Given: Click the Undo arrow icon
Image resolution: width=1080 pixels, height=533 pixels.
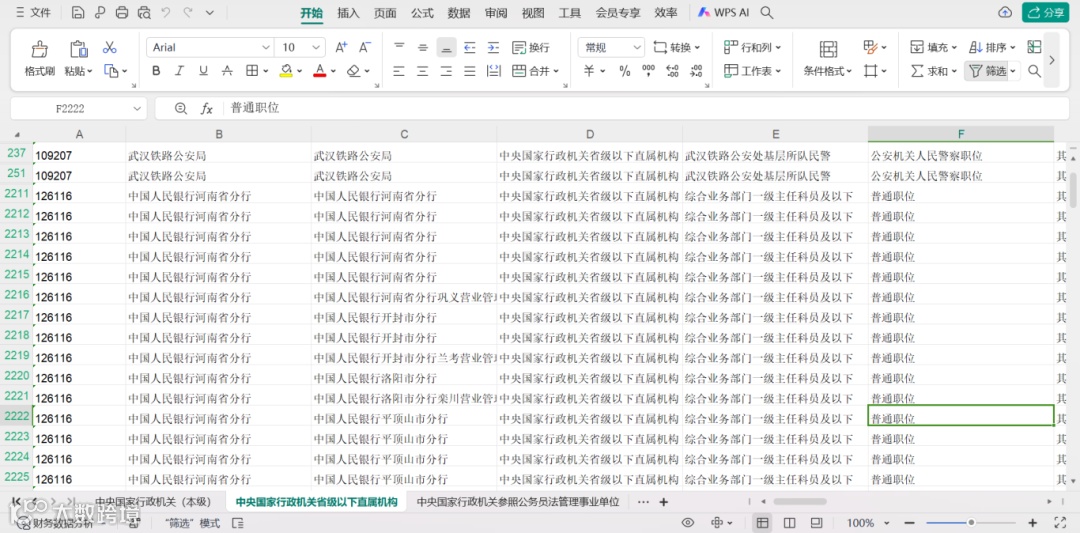Looking at the screenshot, I should click(x=166, y=12).
